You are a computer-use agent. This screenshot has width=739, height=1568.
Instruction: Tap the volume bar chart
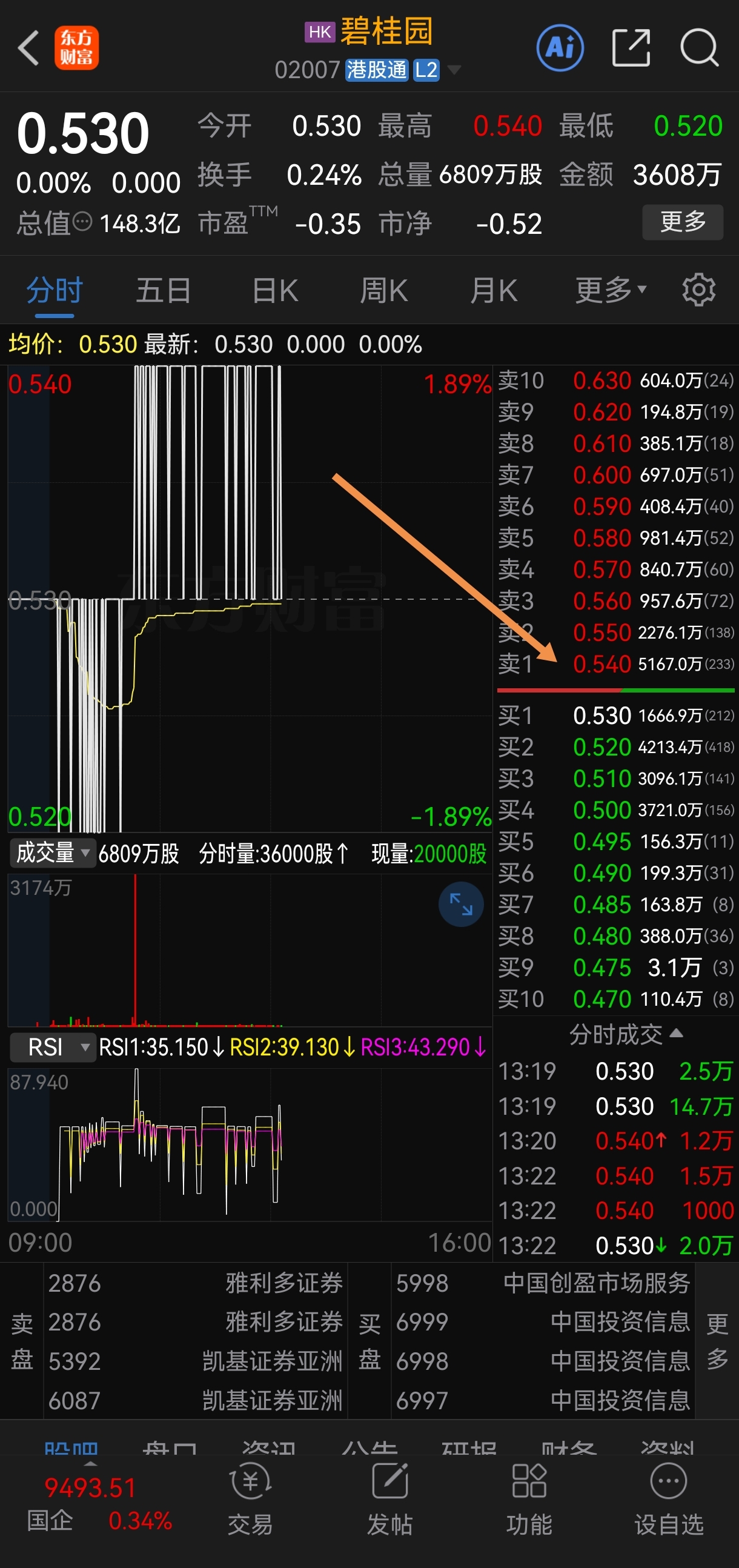click(x=250, y=950)
